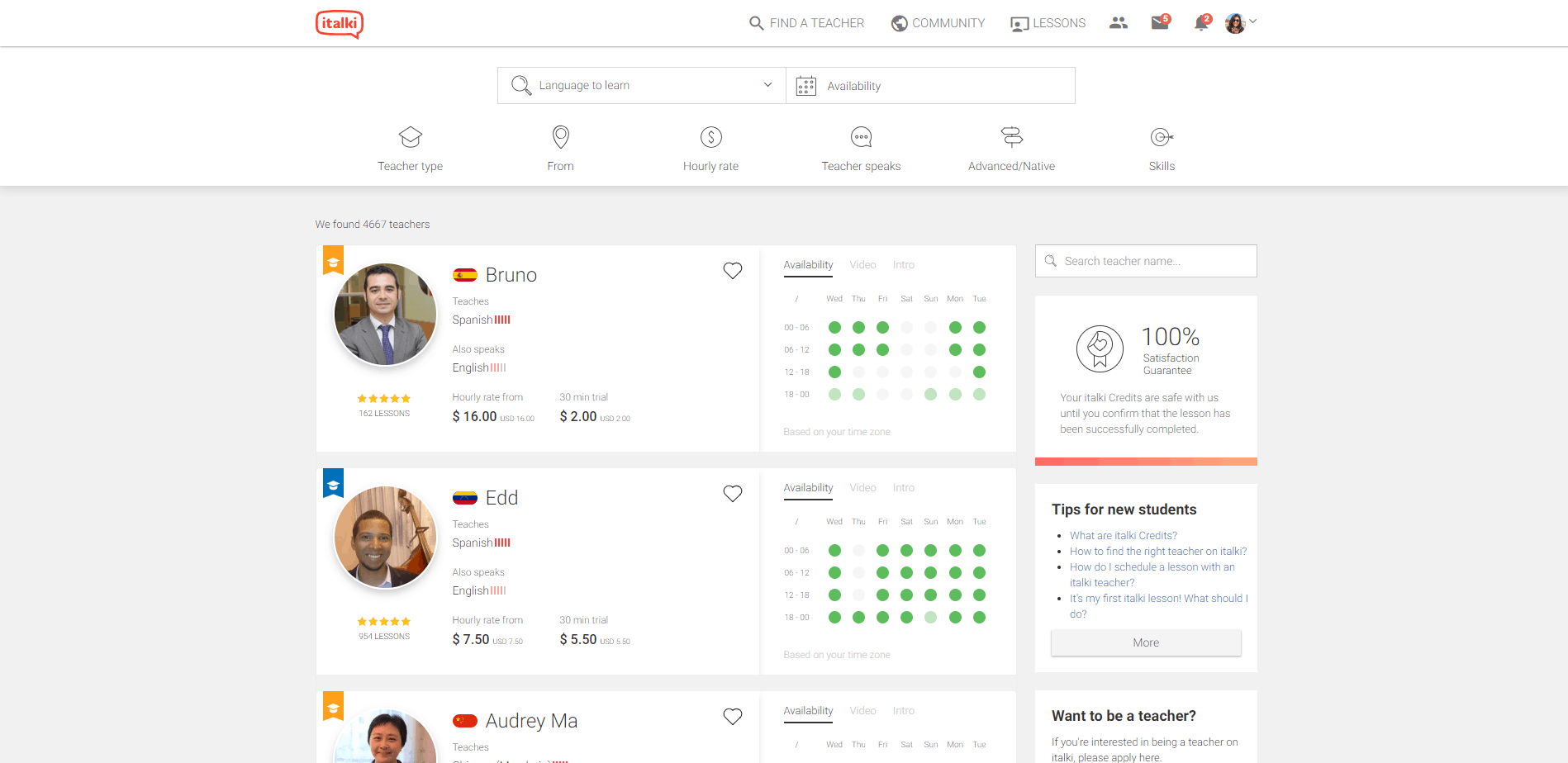The image size is (1568, 763).
Task: Click the Availability calendar filter
Action: 930,85
